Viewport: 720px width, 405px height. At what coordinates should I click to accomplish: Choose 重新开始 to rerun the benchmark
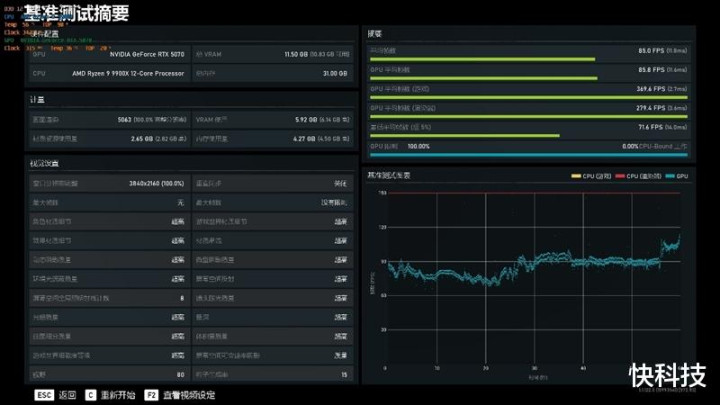(x=118, y=395)
